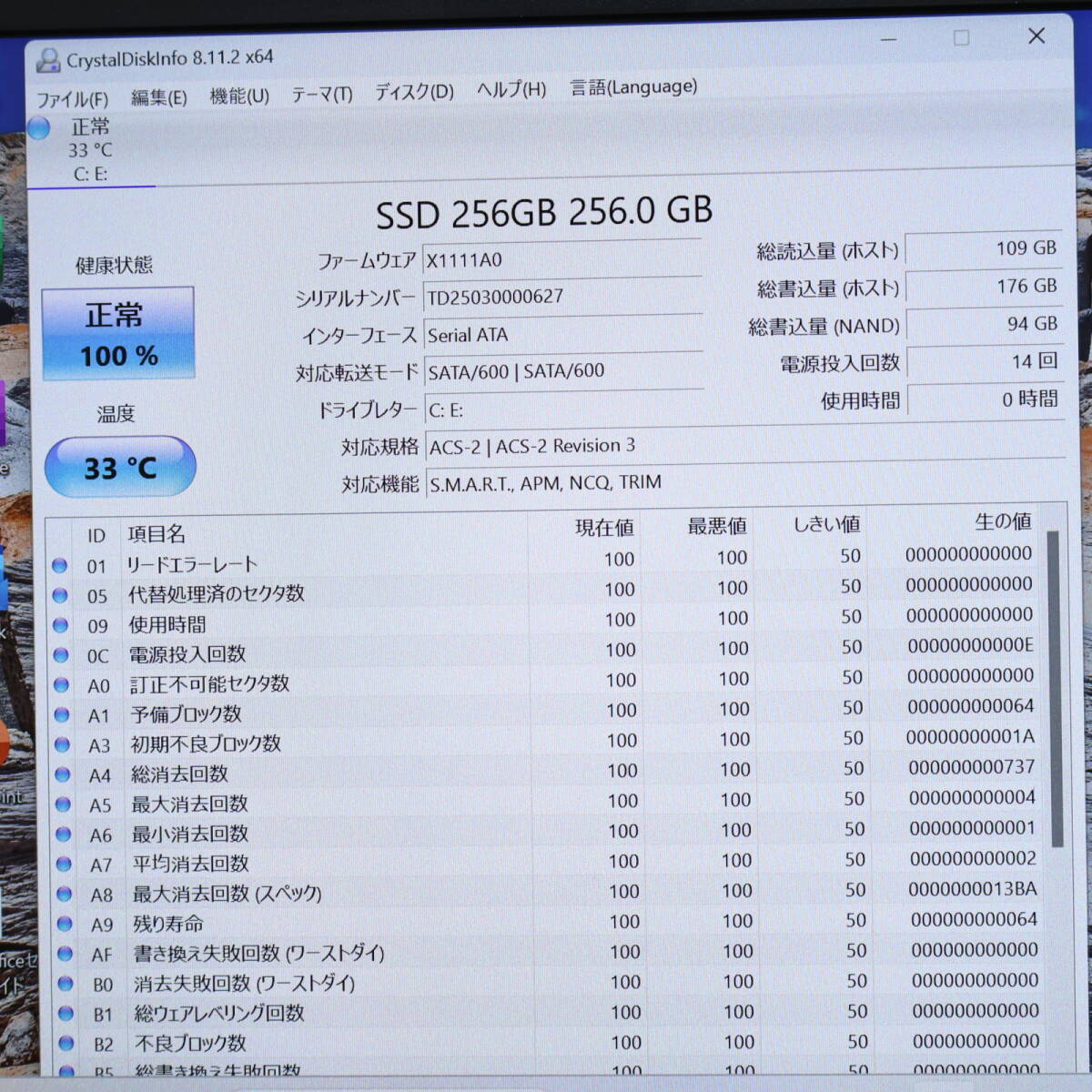The width and height of the screenshot is (1092, 1092).
Task: Click status dot for ID B0 消去失敗回数
Action: click(66, 984)
